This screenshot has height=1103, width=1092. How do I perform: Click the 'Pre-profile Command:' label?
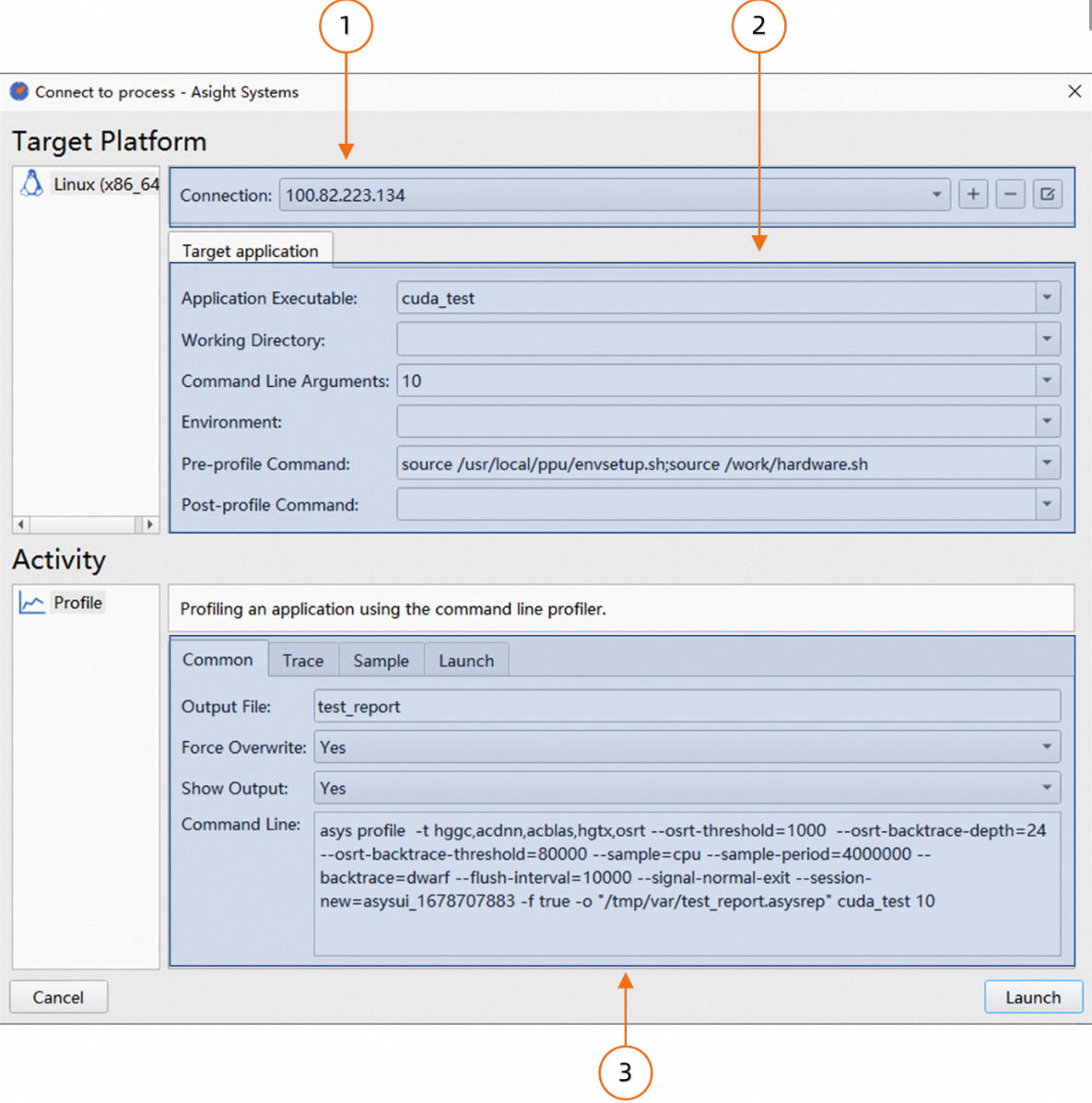(265, 463)
